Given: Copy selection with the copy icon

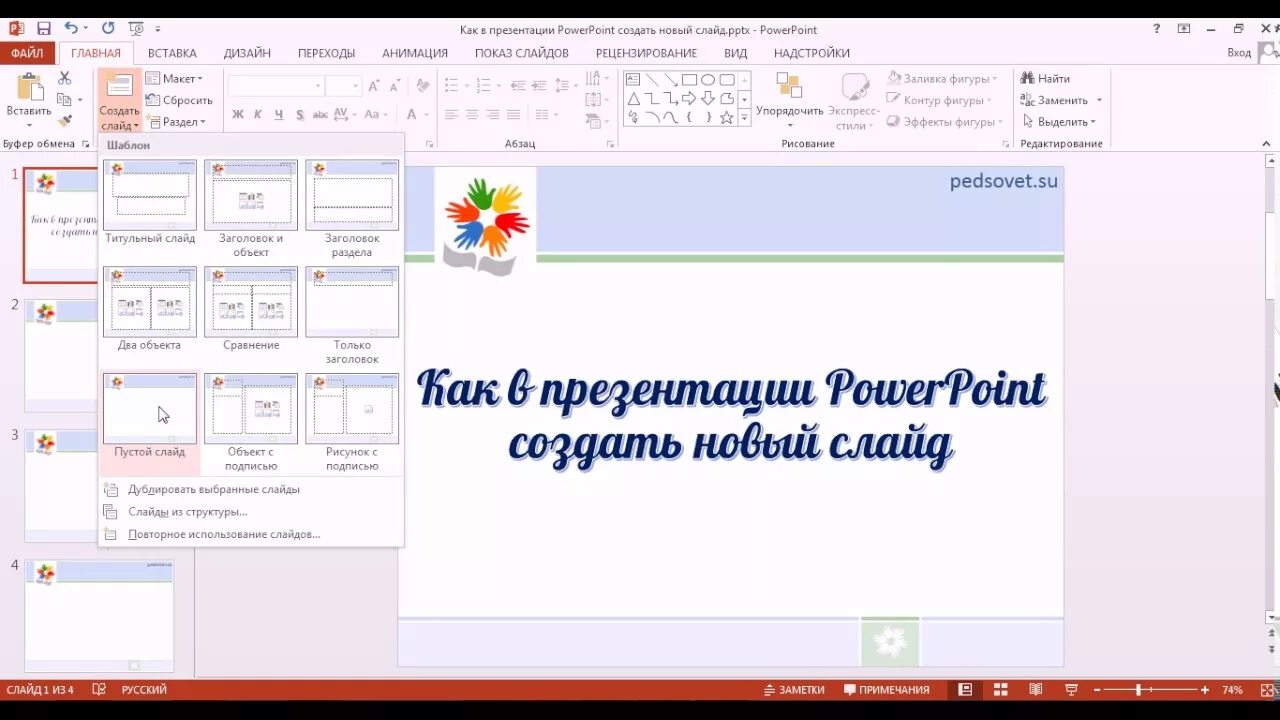Looking at the screenshot, I should point(65,100).
